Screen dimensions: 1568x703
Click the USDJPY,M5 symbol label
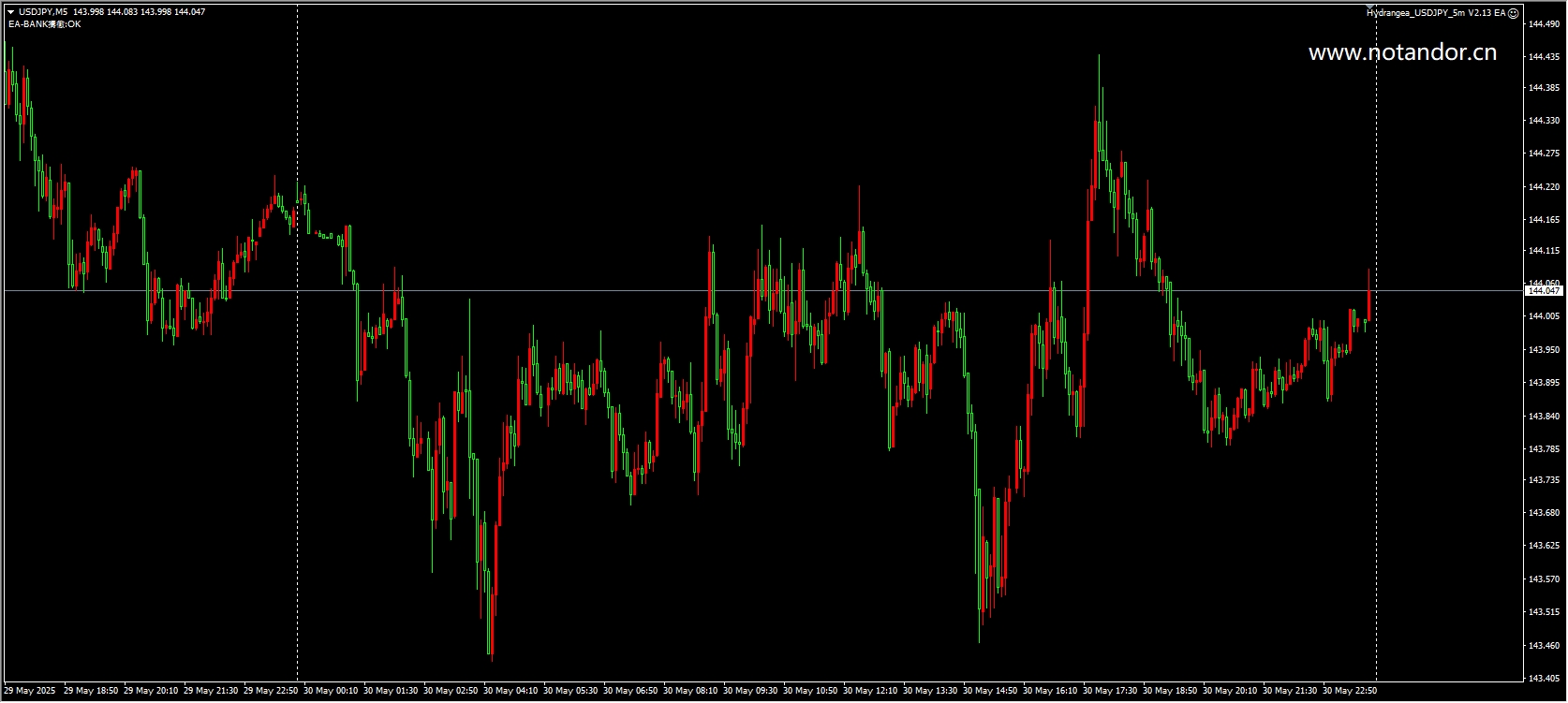(x=43, y=12)
